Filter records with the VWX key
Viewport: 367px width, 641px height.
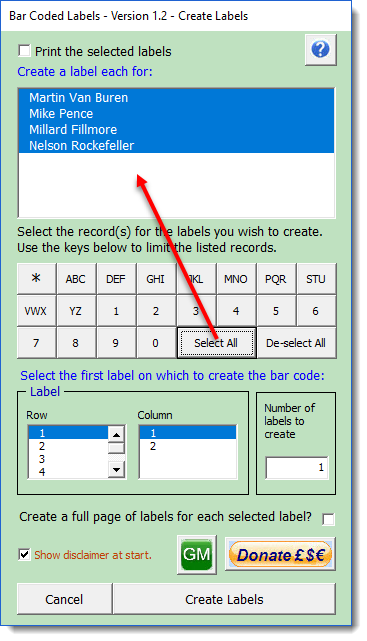tap(36, 311)
